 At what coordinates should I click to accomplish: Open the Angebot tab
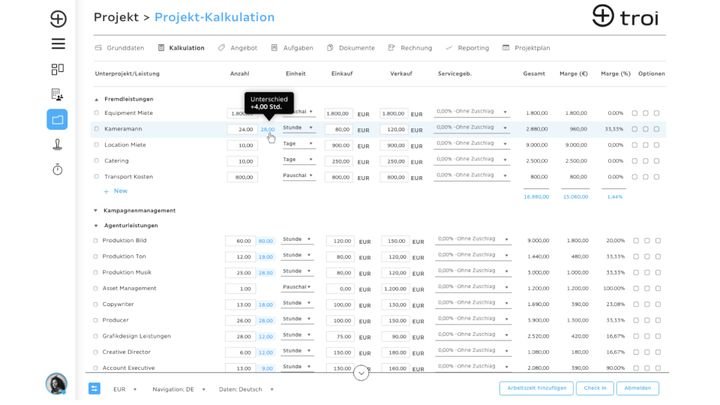238,48
